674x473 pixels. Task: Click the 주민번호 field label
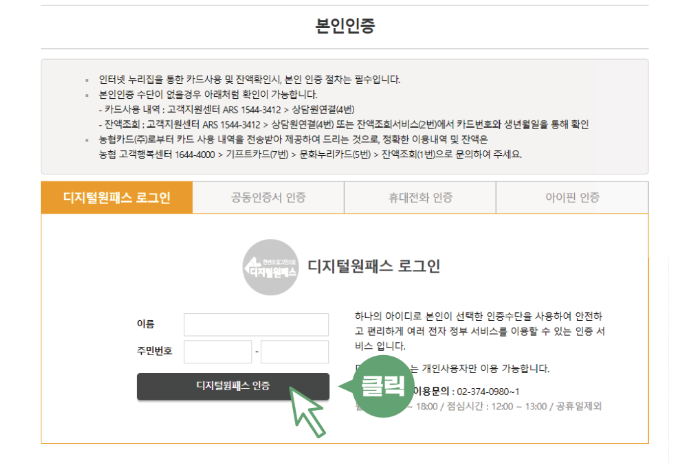154,351
